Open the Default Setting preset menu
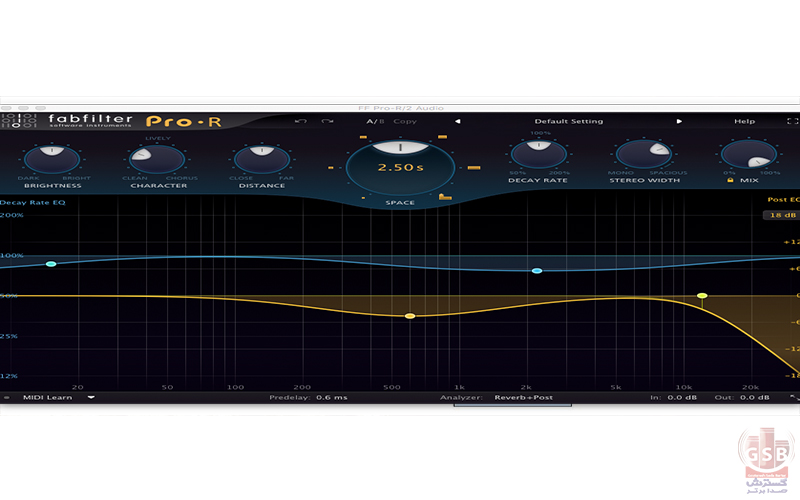Image resolution: width=800 pixels, height=500 pixels. point(568,122)
